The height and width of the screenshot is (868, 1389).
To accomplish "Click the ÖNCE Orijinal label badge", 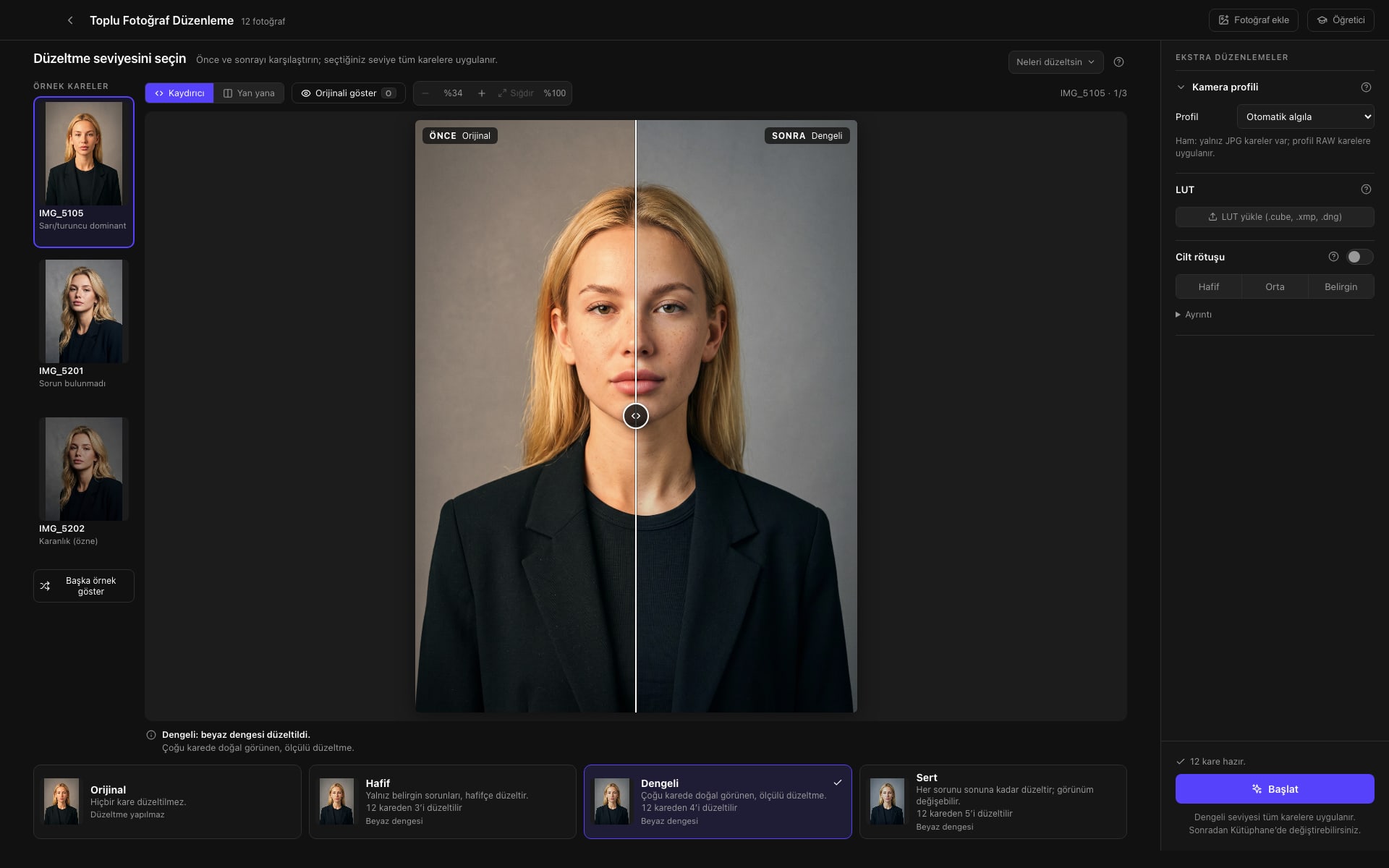I will point(460,136).
